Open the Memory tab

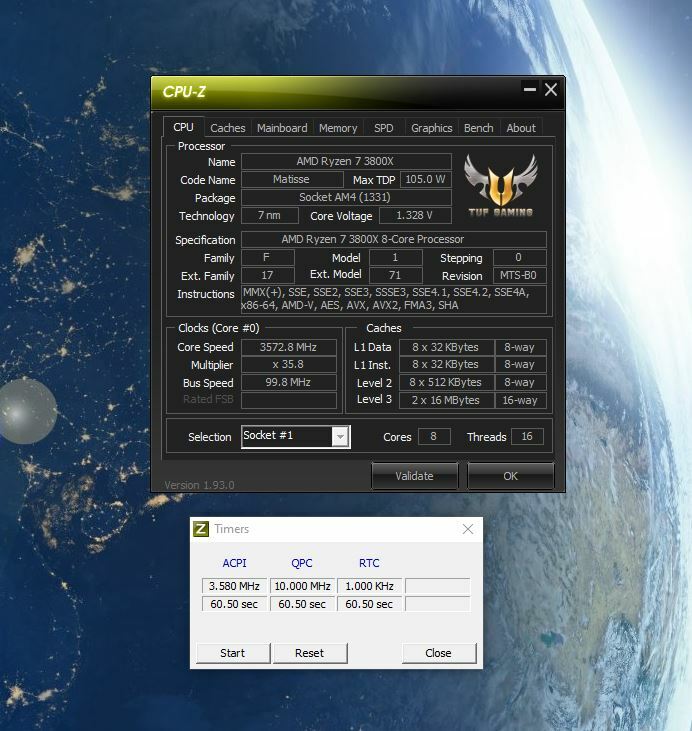338,128
